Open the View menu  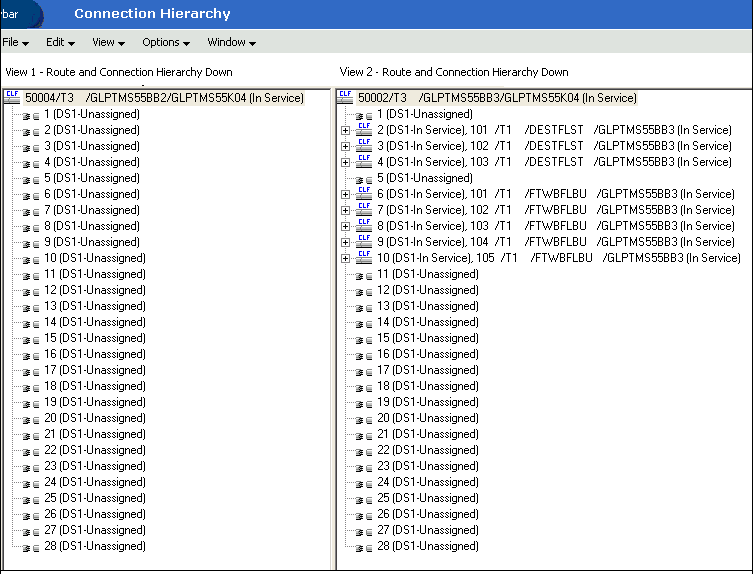click(108, 42)
